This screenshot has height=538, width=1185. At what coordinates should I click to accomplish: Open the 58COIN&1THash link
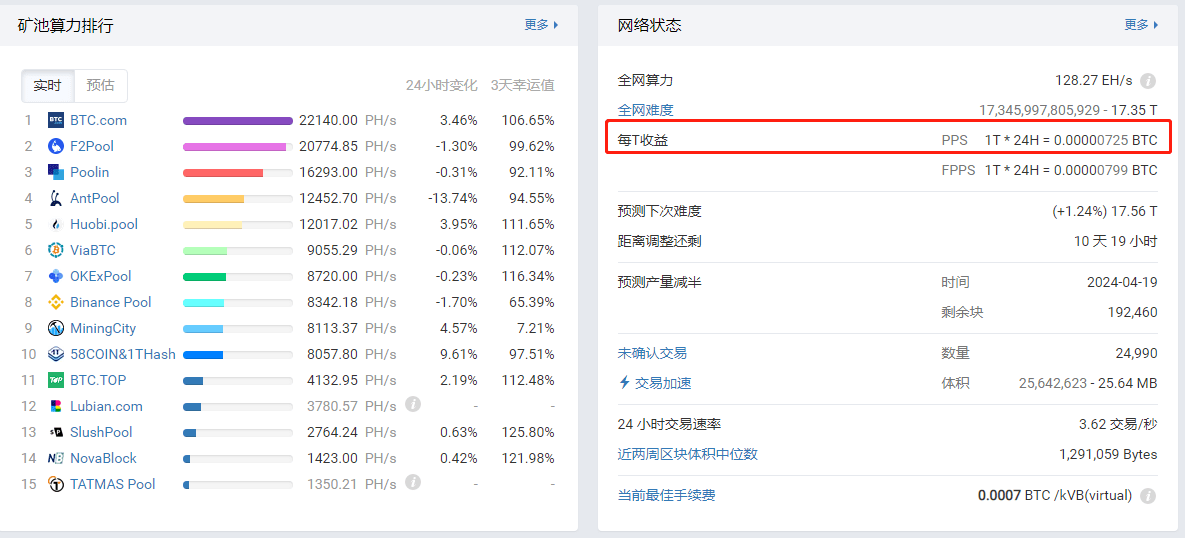pyautogui.click(x=123, y=354)
